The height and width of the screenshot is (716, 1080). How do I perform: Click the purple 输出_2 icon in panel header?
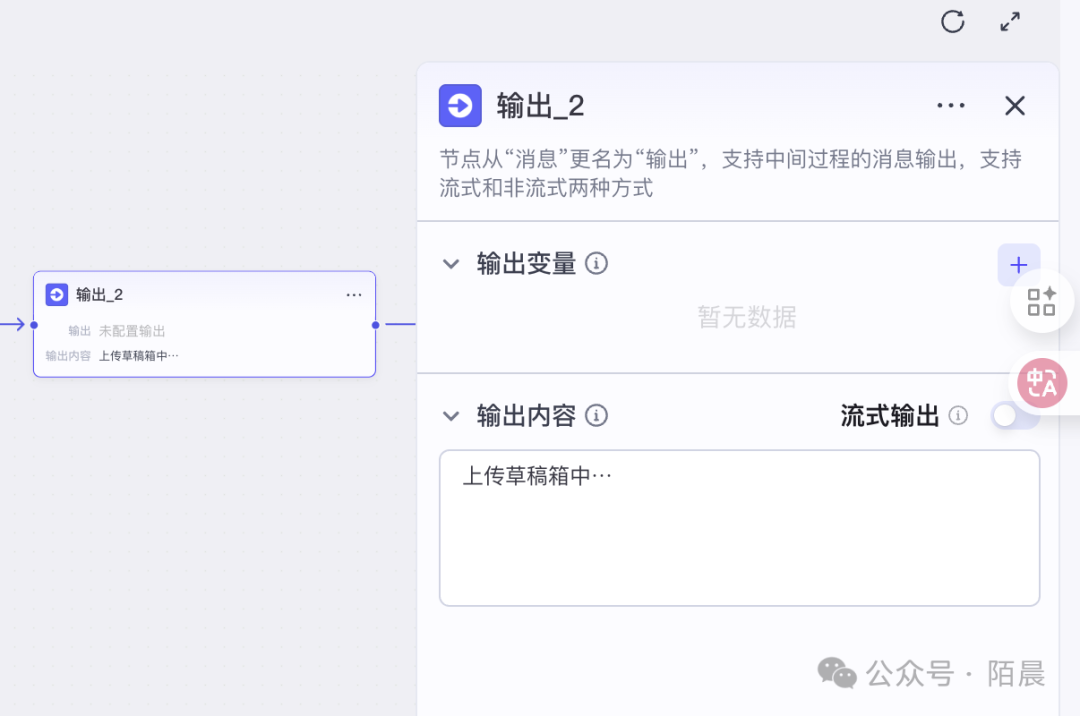pyautogui.click(x=460, y=106)
